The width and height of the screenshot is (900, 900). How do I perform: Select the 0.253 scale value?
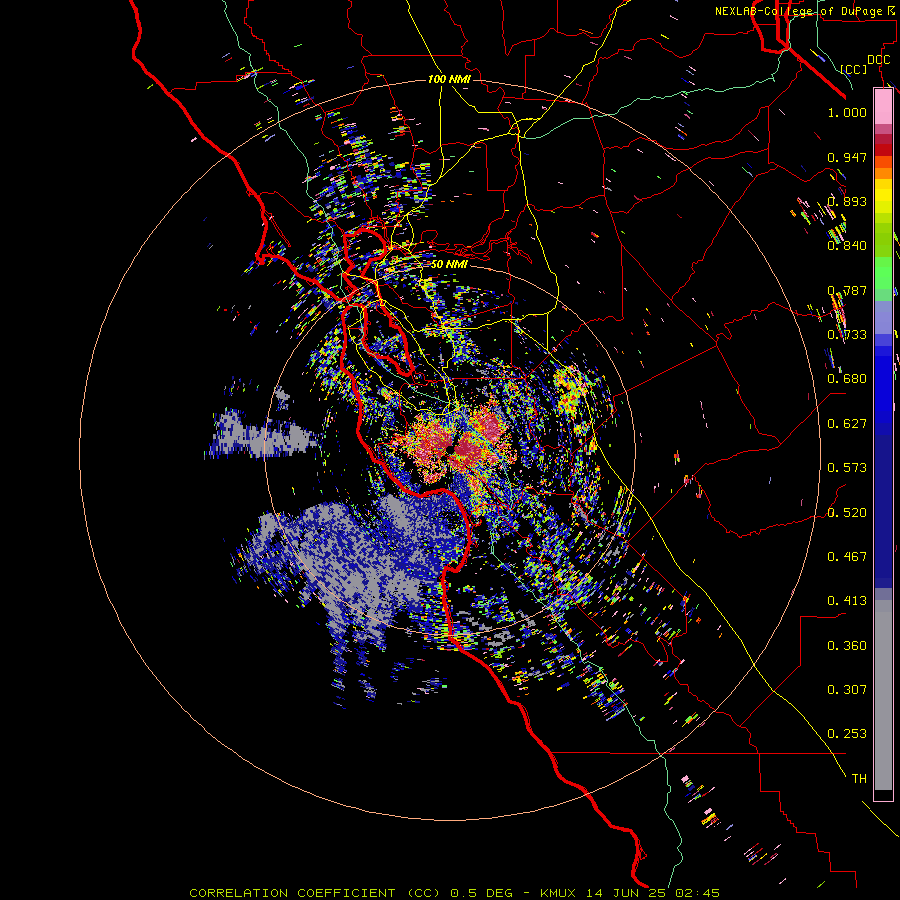point(847,734)
